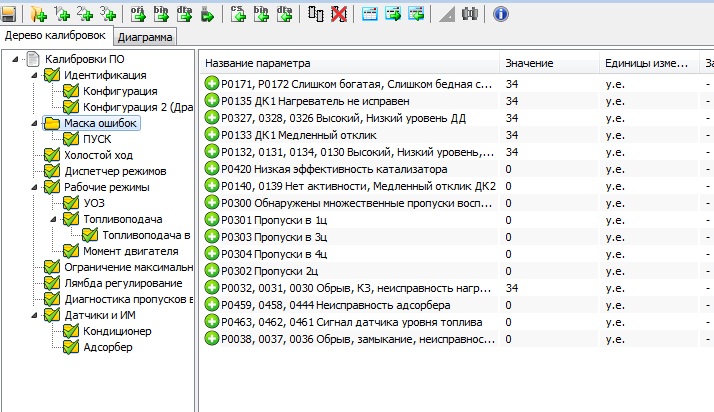Click the 'cs' import toolbar icon

click(238, 14)
